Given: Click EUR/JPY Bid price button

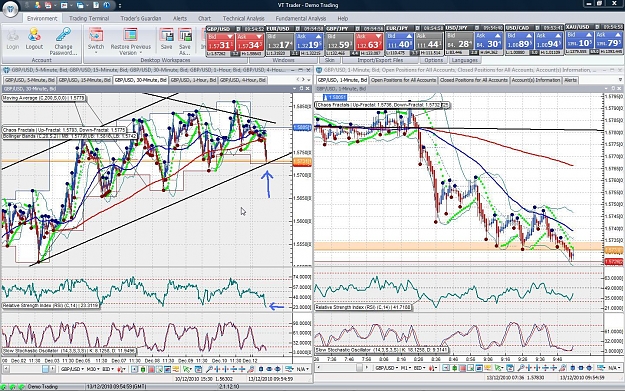Looking at the screenshot, I should click(x=400, y=42).
